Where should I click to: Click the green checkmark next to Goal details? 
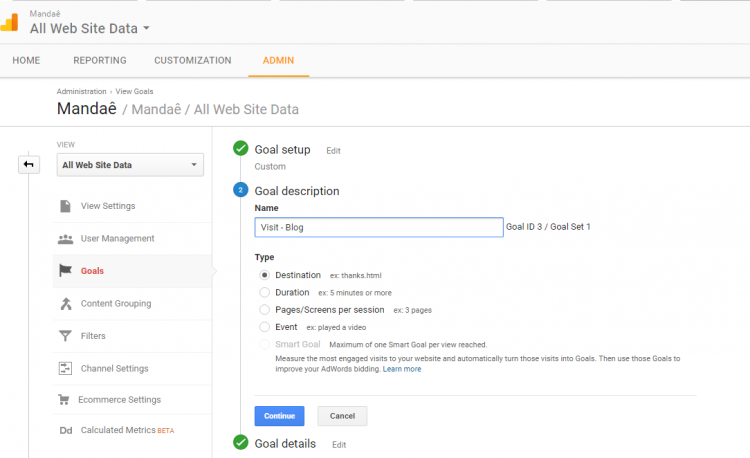pos(241,442)
